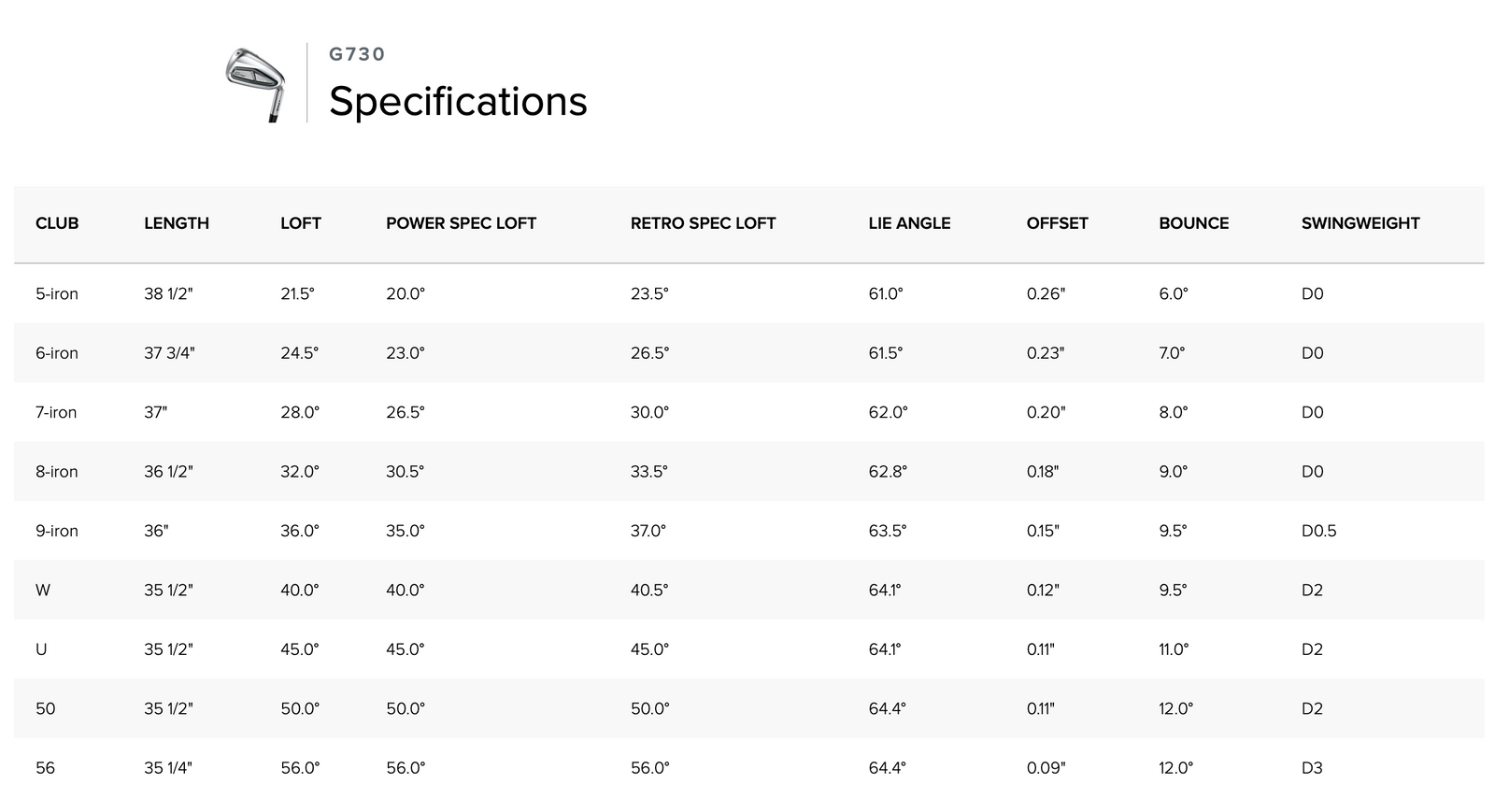Click the LOFT column header
This screenshot has width=1495, height=812.
point(301,223)
